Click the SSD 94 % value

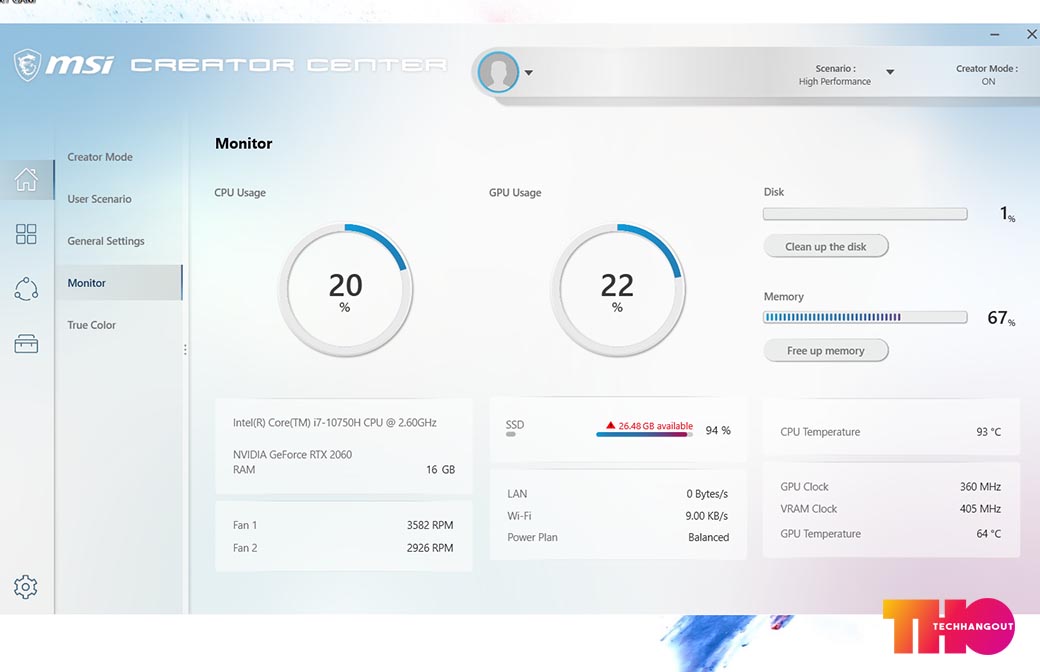[x=718, y=431]
